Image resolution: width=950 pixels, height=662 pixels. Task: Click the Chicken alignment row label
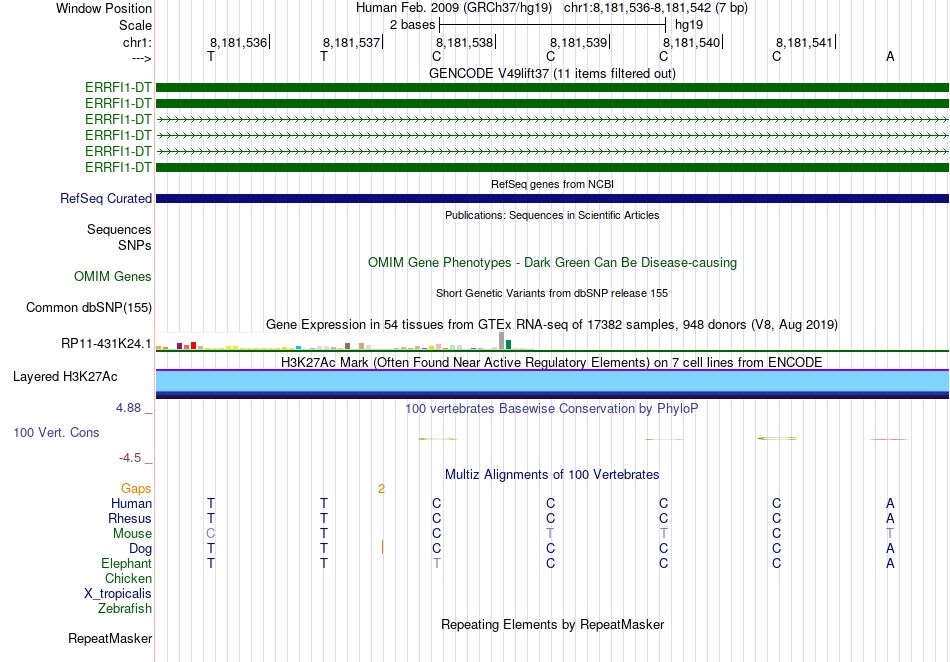(x=128, y=578)
